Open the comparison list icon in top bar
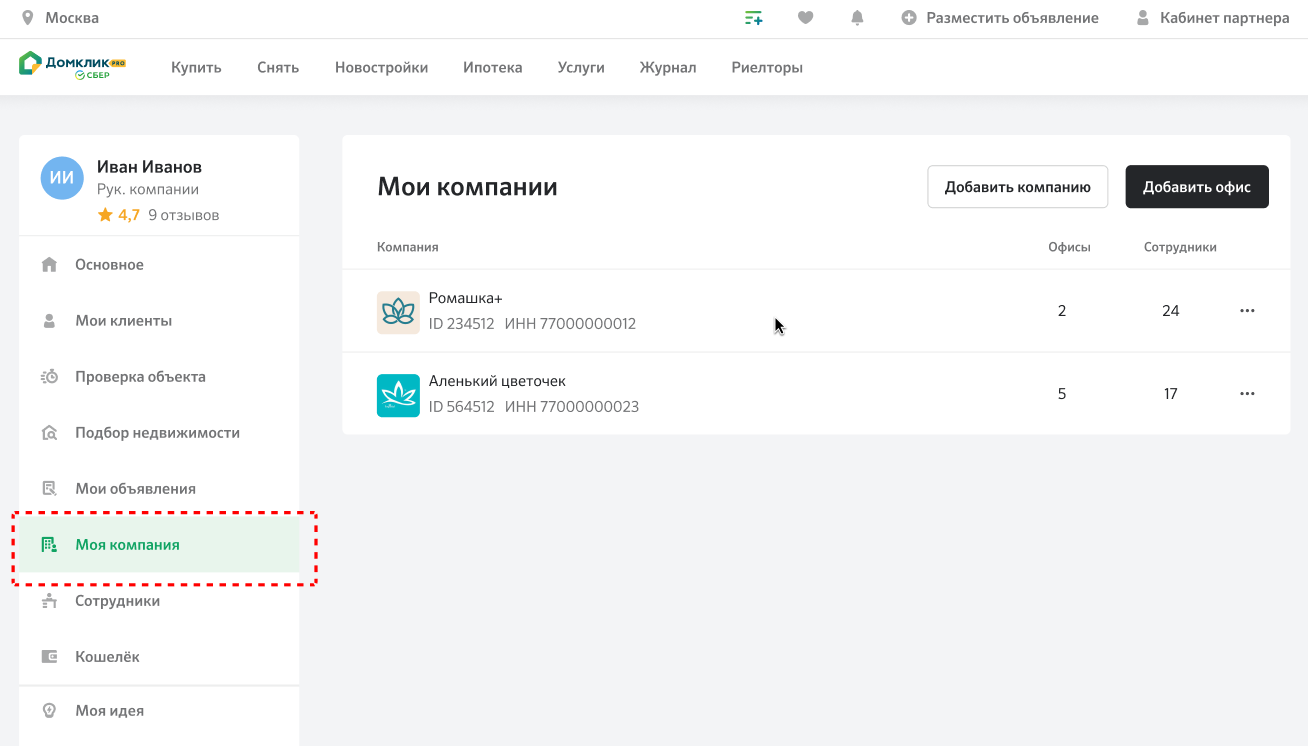1308x746 pixels. coord(754,18)
